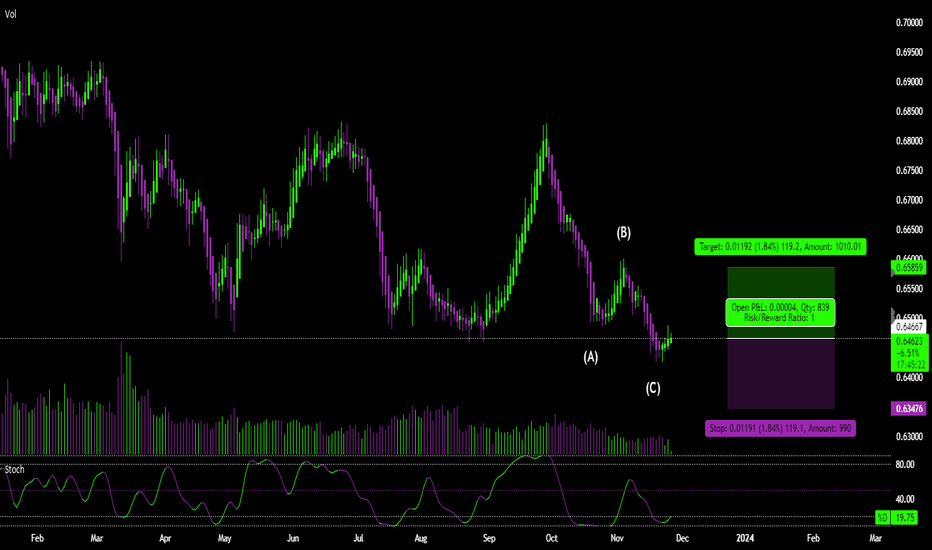This screenshot has width=932, height=550.
Task: Click the Sep label on the time axis
Action: [489, 538]
